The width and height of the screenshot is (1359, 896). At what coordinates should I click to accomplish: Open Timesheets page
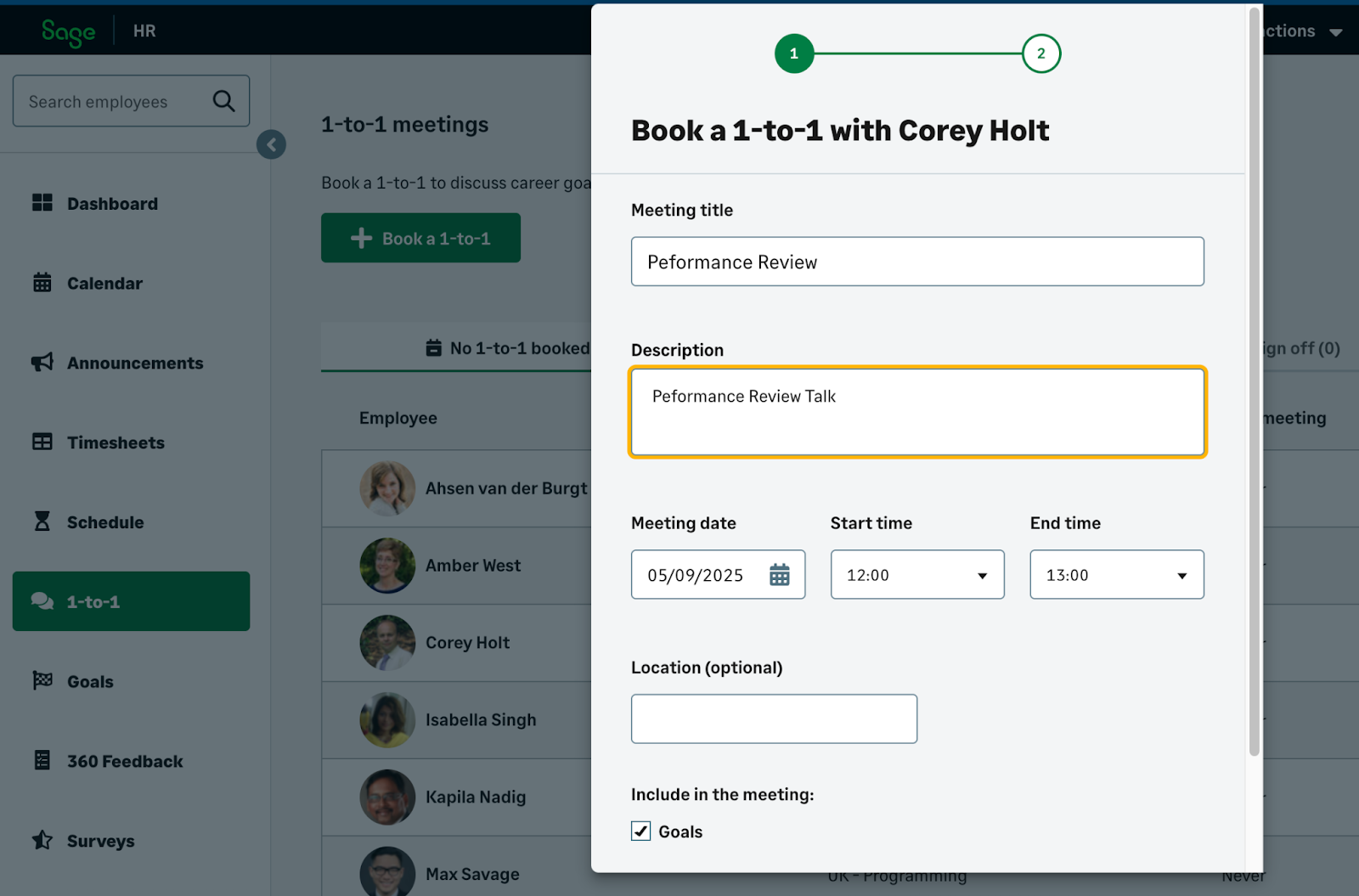click(131, 442)
